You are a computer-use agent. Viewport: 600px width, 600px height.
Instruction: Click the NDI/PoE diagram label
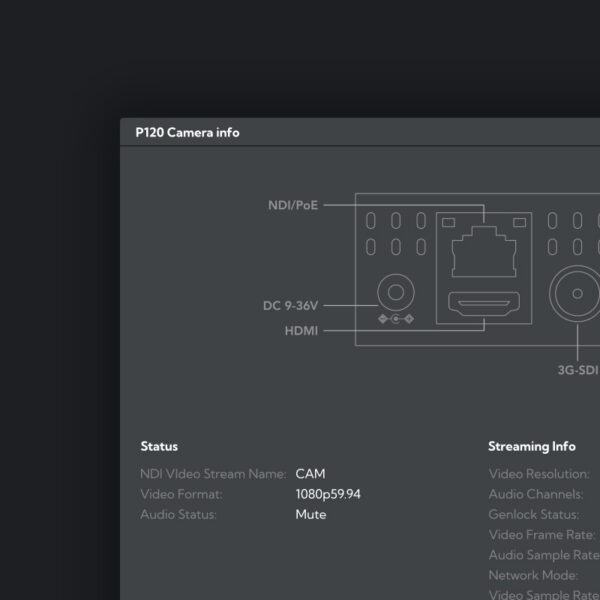(x=292, y=205)
